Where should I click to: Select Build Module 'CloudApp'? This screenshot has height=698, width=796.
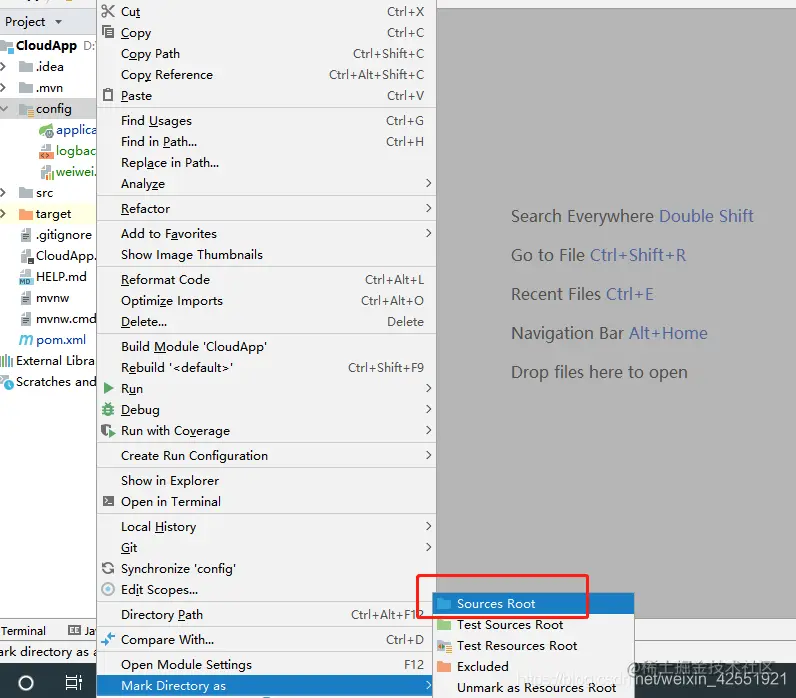coord(267,346)
